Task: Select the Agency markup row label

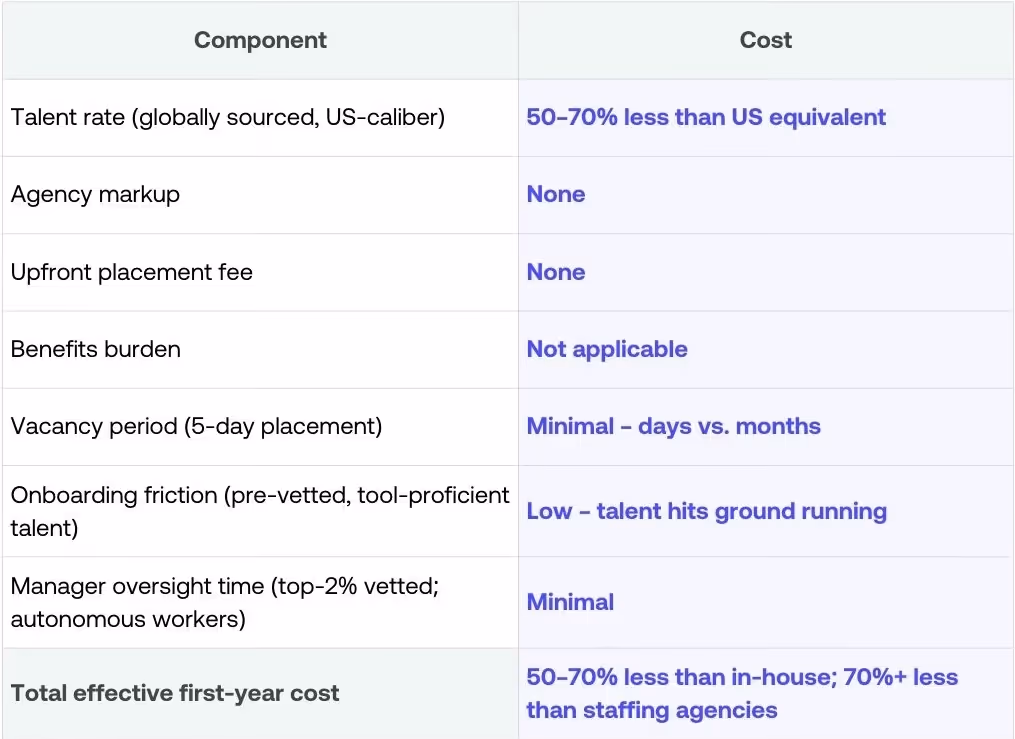Action: click(x=96, y=194)
